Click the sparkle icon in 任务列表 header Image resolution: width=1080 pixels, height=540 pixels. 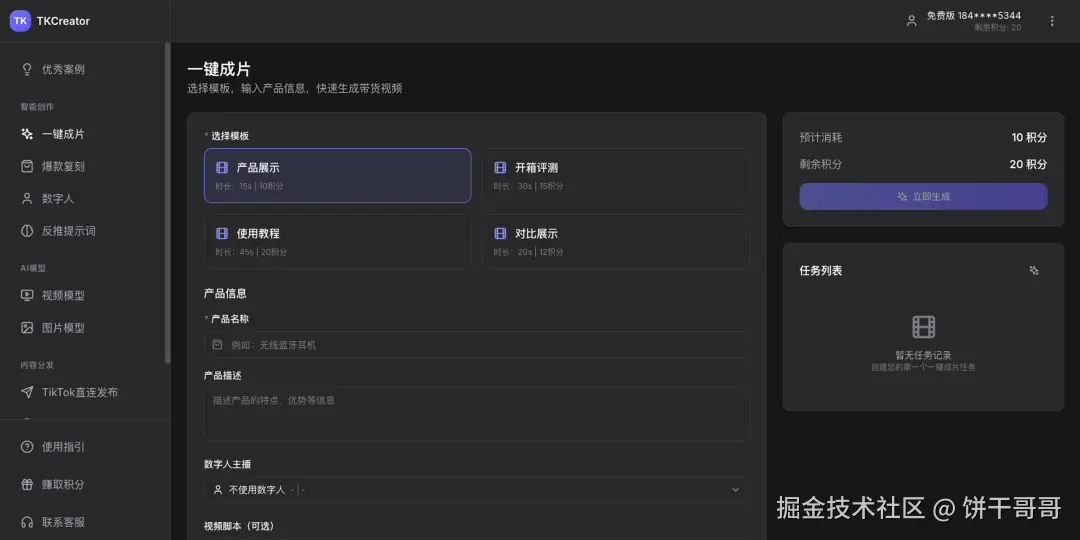(x=1034, y=271)
